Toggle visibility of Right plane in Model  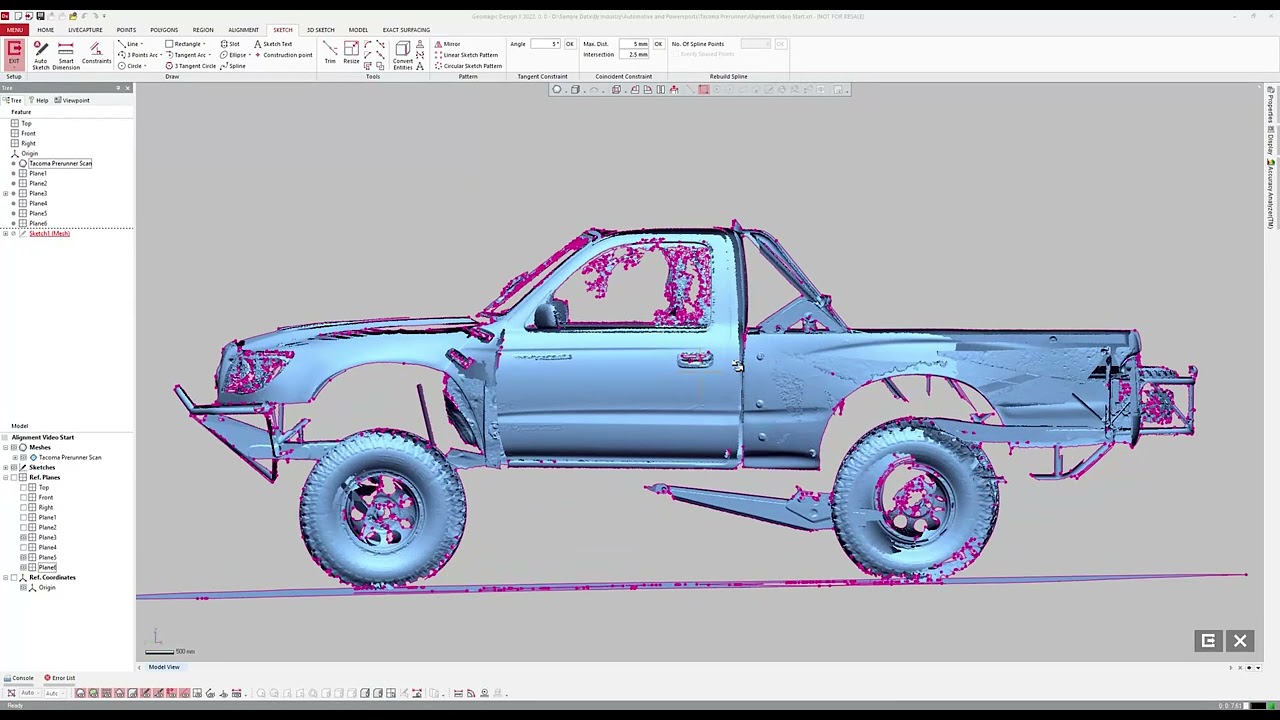coord(24,507)
